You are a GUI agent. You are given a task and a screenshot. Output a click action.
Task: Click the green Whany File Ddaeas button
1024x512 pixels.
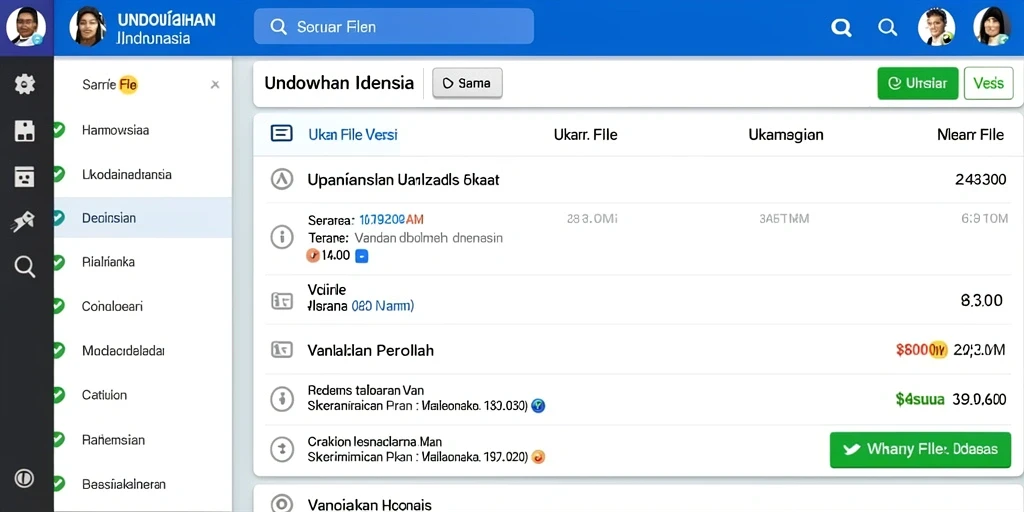[x=920, y=449]
